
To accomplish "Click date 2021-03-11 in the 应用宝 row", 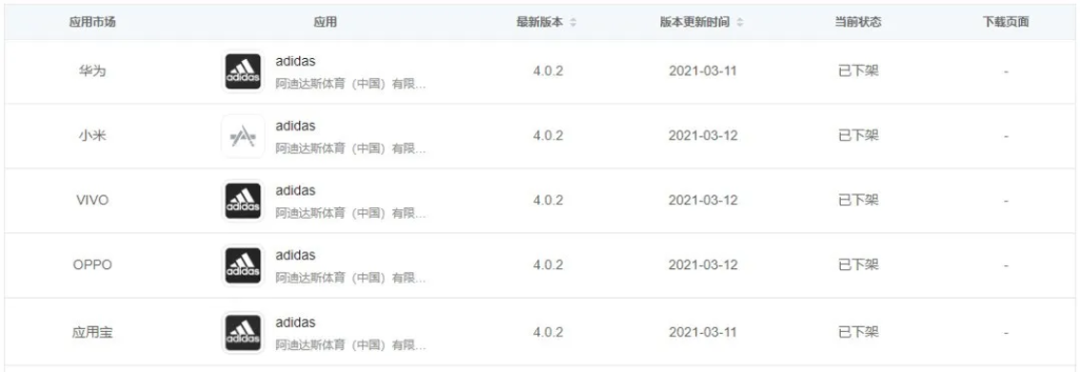I will pos(703,333).
